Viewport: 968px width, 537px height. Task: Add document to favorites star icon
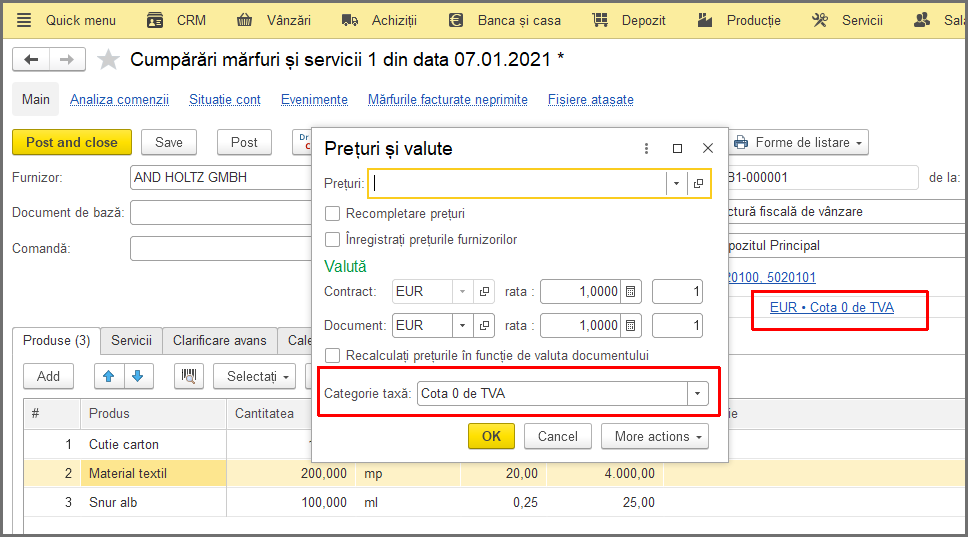pos(108,60)
